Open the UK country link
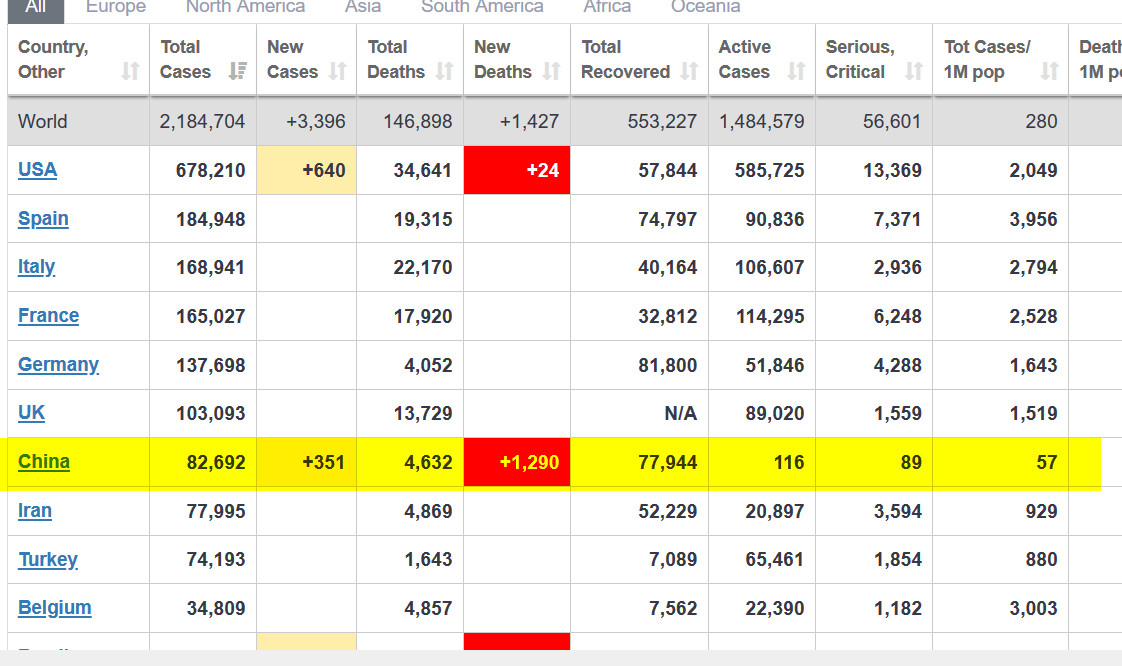This screenshot has height=666, width=1122. [31, 413]
